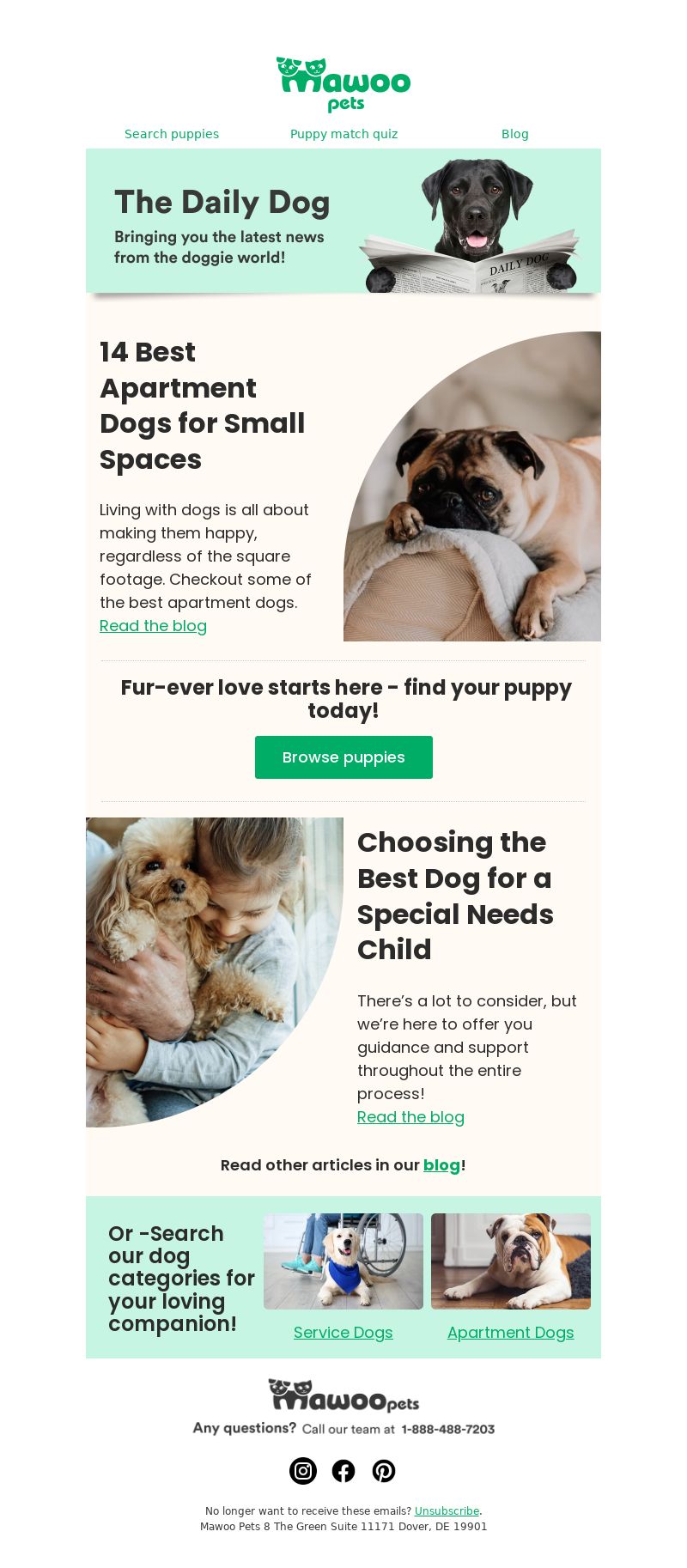Screen dimensions: 687x1568
Task: Click the pug photo
Action: pyautogui.click(x=472, y=486)
